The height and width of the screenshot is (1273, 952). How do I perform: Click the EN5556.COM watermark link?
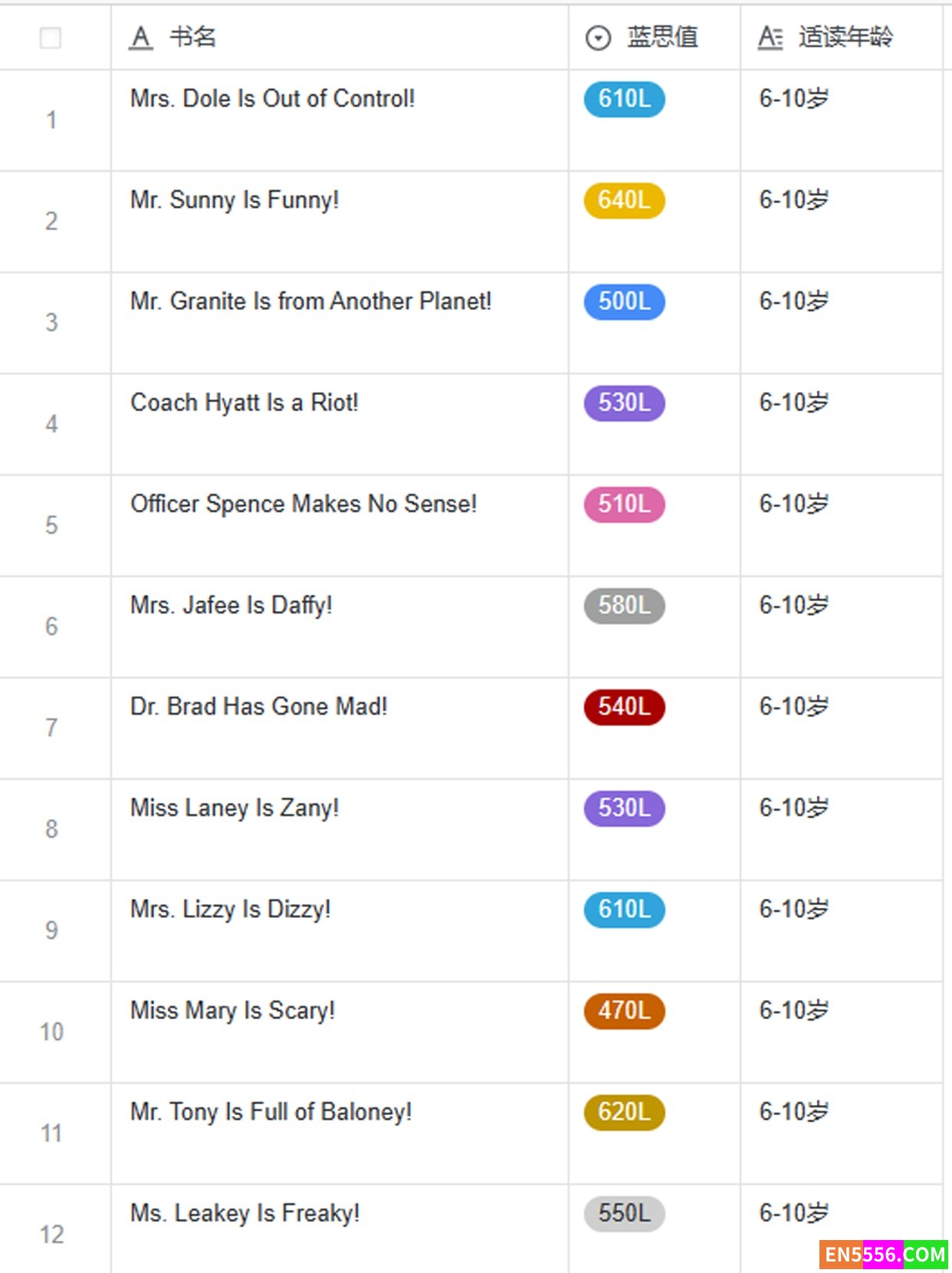point(884,1255)
